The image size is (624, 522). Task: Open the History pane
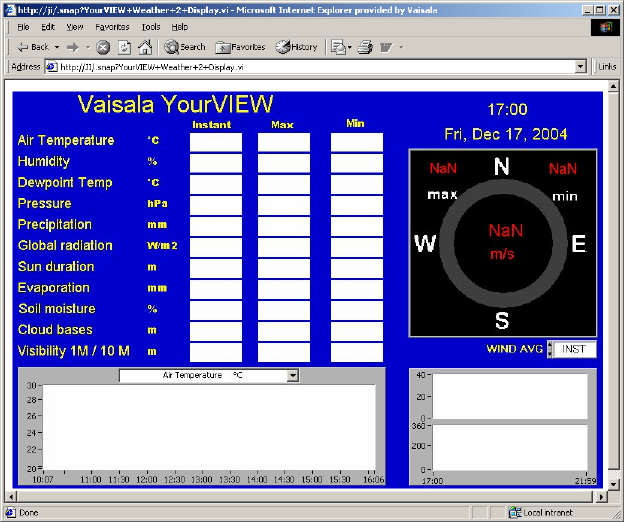click(x=296, y=47)
